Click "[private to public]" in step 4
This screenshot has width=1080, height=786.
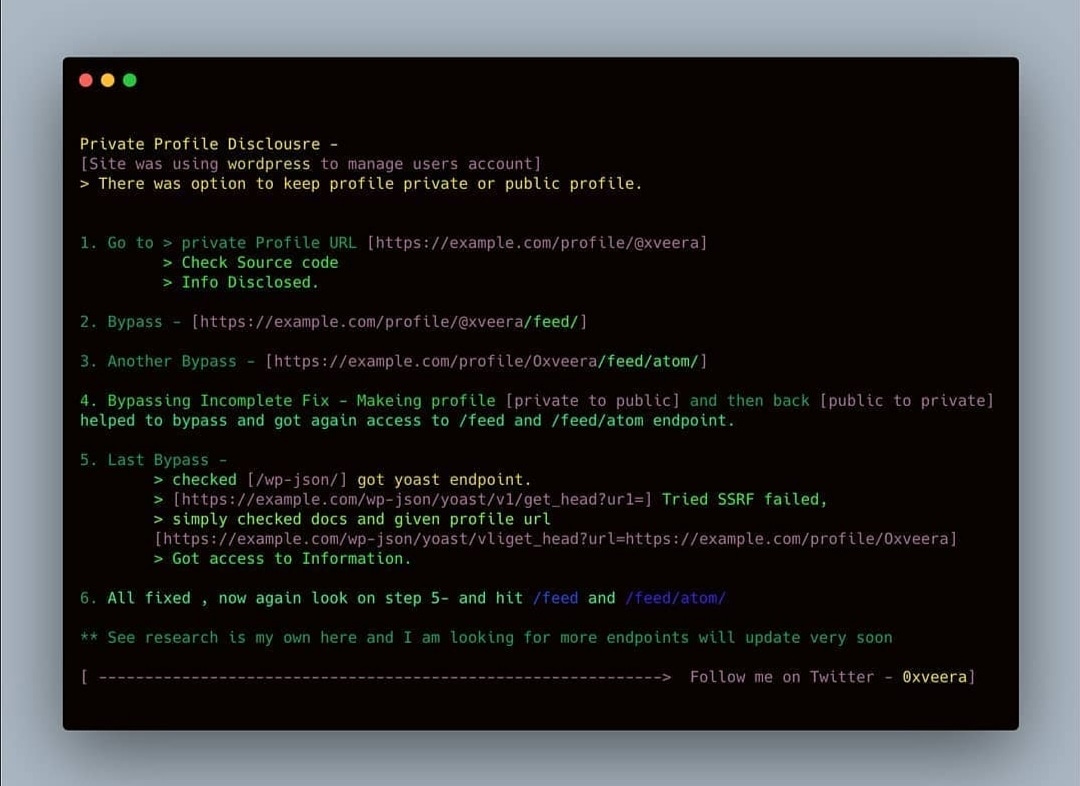point(592,401)
